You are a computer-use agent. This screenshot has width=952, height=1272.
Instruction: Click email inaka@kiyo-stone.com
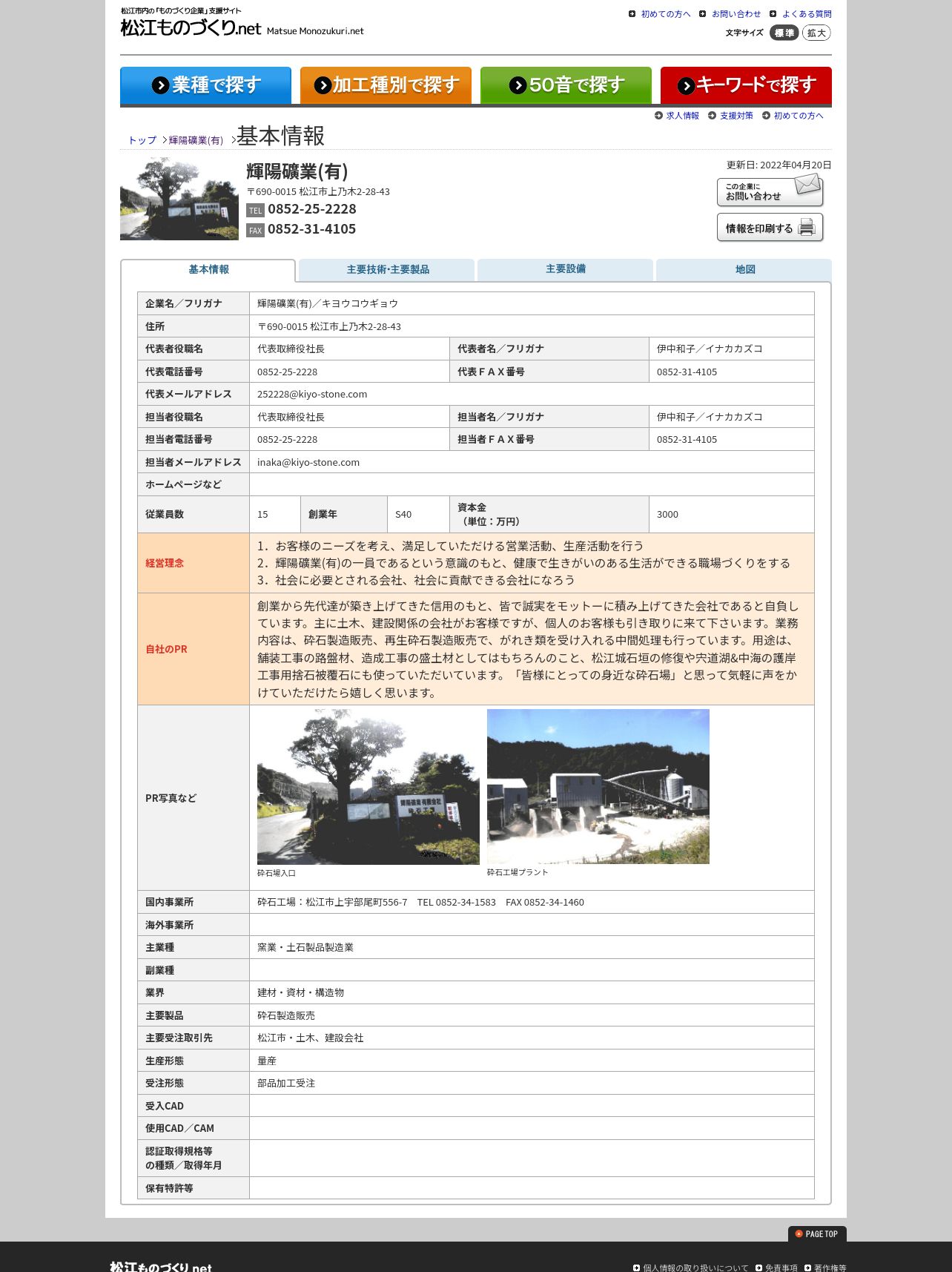[308, 462]
